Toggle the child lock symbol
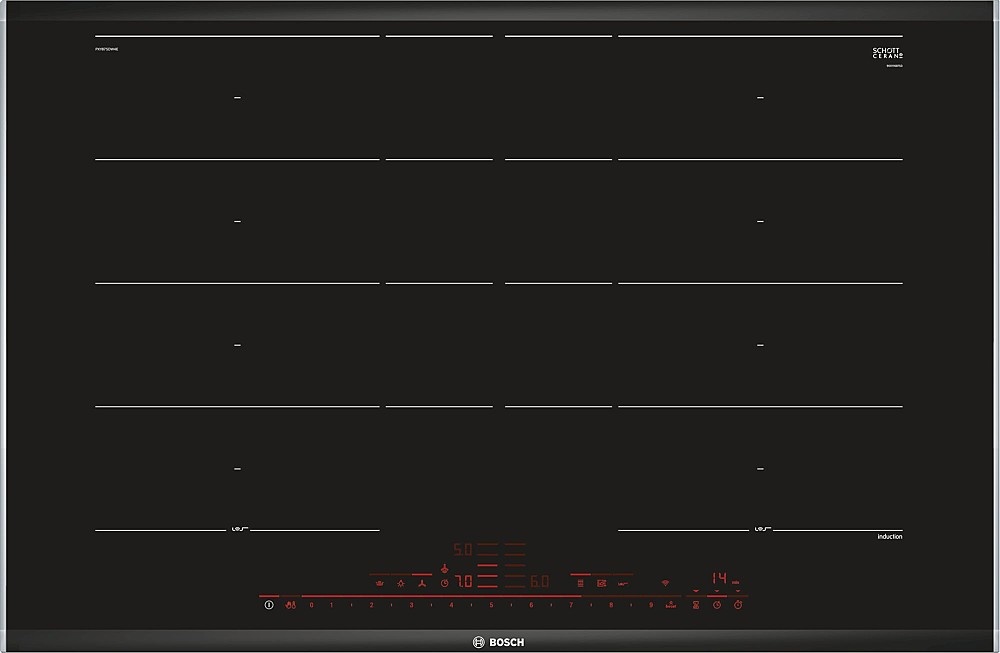 (x=290, y=605)
